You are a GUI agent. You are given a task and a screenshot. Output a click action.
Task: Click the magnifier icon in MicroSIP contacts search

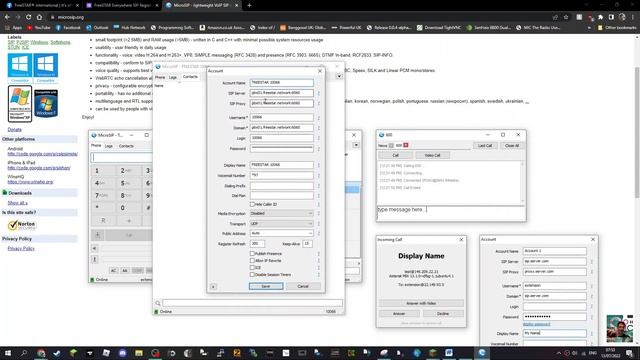coord(158,303)
